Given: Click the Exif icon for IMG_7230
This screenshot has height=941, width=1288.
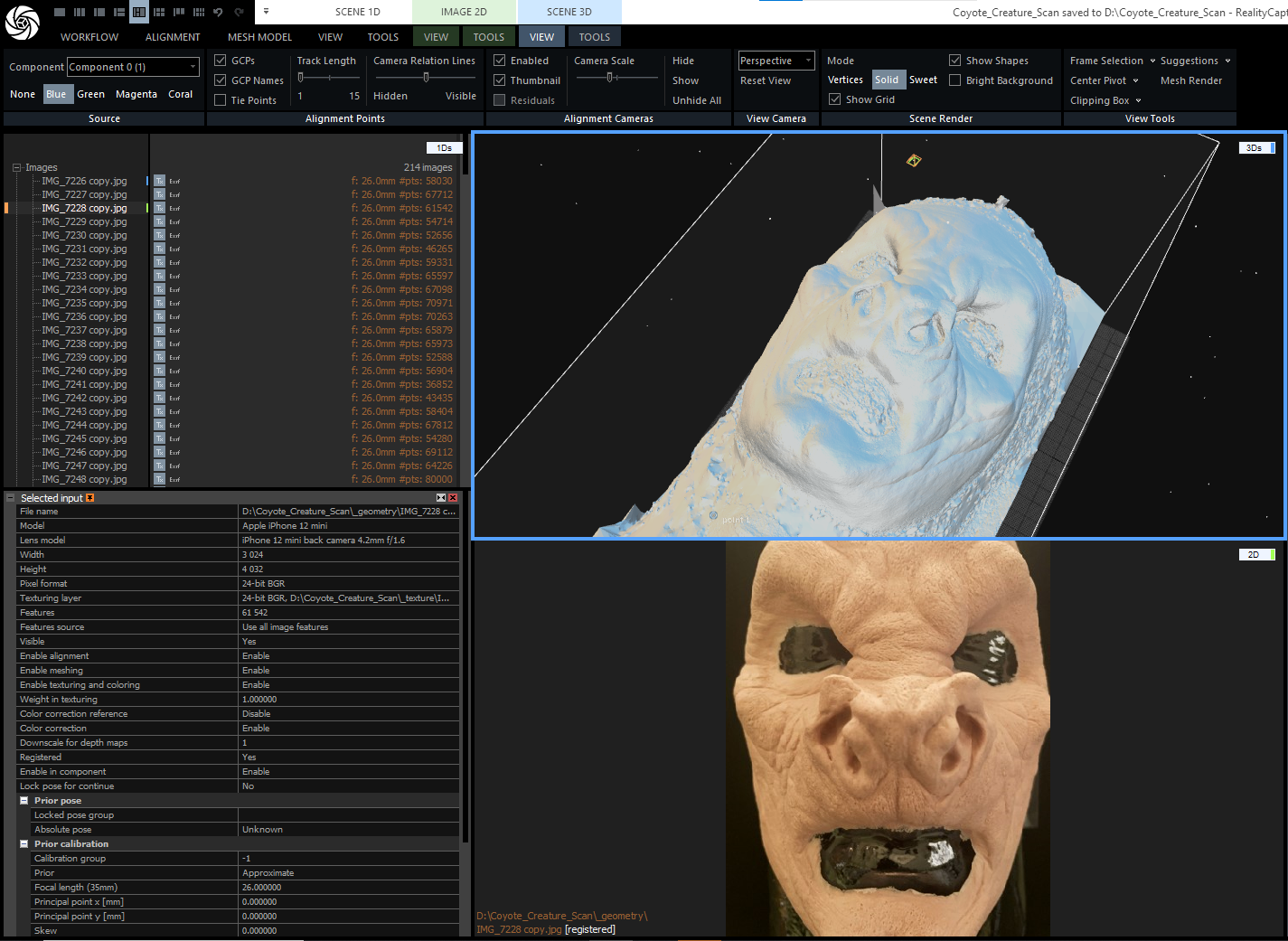Looking at the screenshot, I should (x=174, y=235).
